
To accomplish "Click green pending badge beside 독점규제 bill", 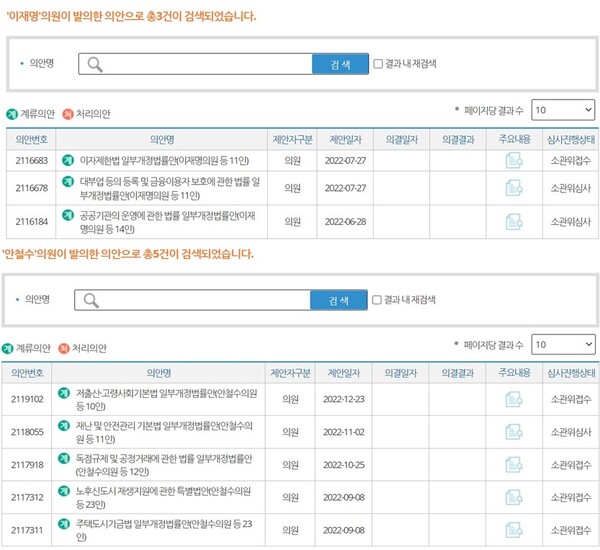I will pos(64,458).
